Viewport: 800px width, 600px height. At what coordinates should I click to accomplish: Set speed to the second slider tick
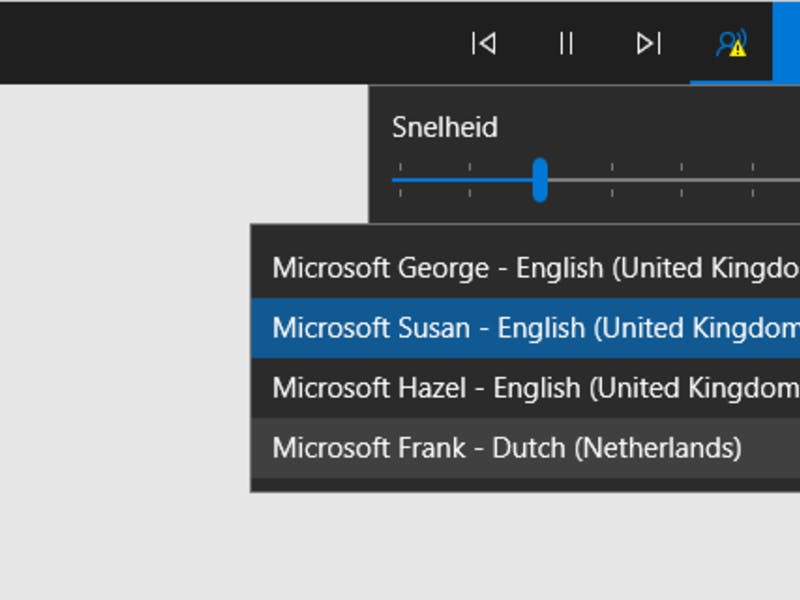click(470, 180)
